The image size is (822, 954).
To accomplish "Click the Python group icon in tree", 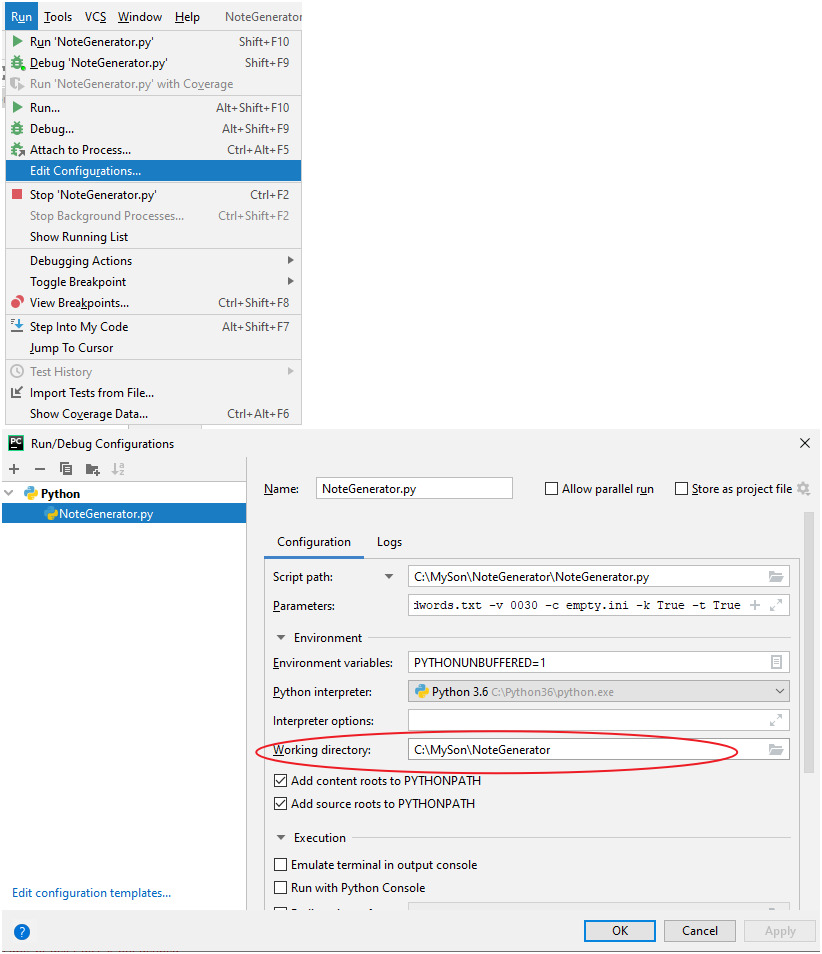I will [31, 493].
